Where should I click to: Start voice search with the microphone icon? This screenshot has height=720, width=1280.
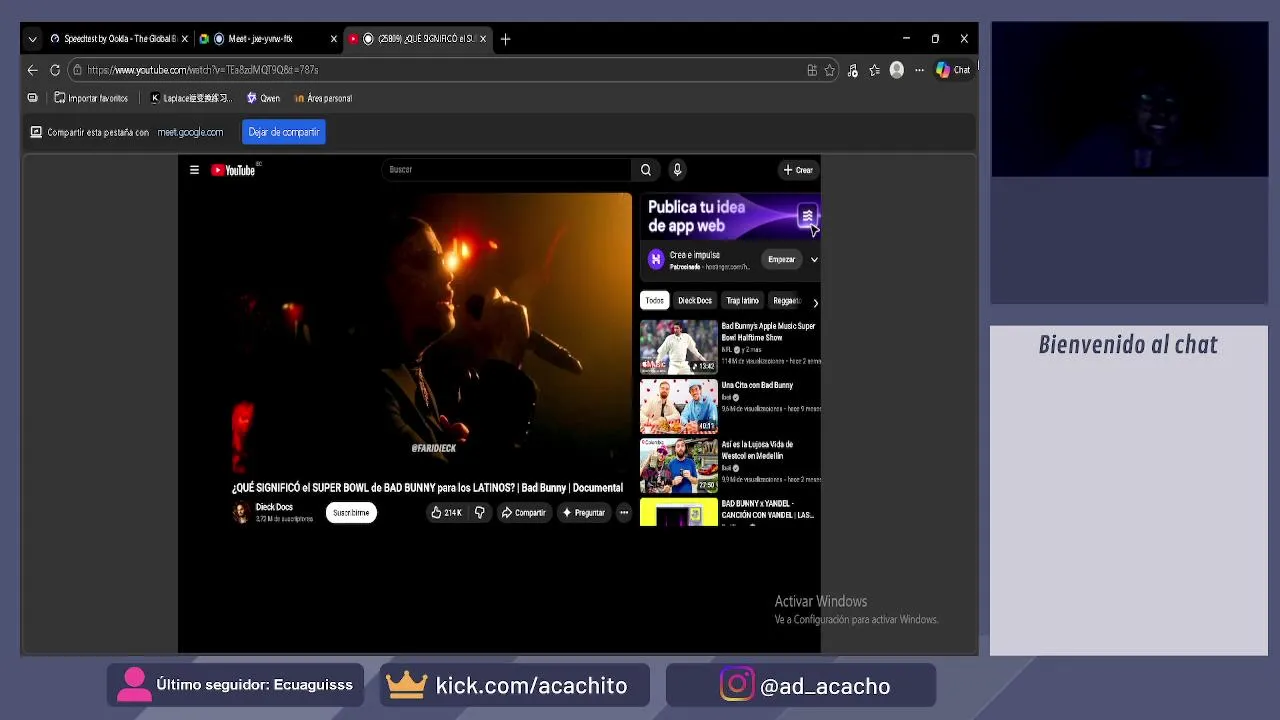[x=677, y=170]
